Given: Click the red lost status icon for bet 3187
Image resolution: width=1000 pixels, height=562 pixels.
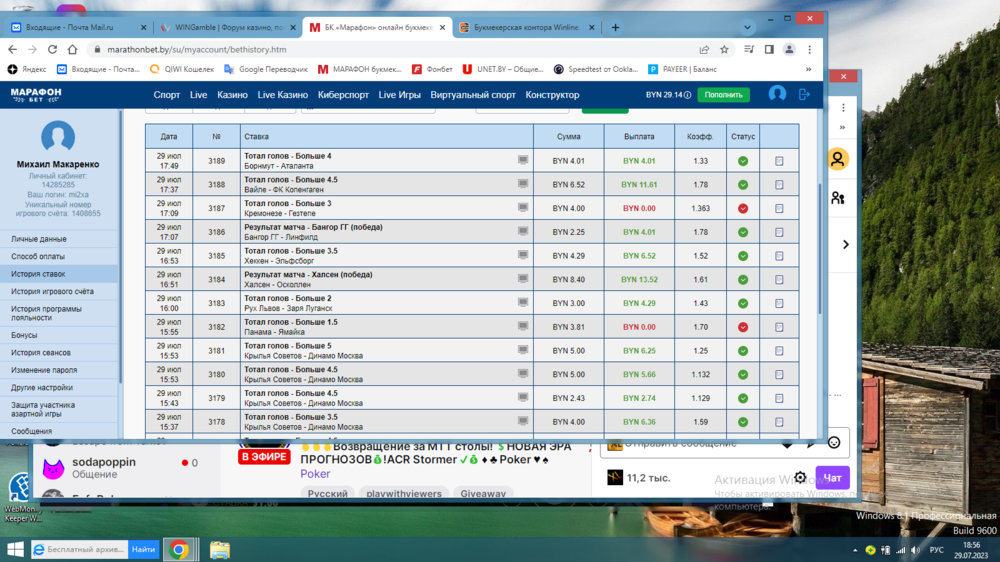Looking at the screenshot, I should 743,209.
